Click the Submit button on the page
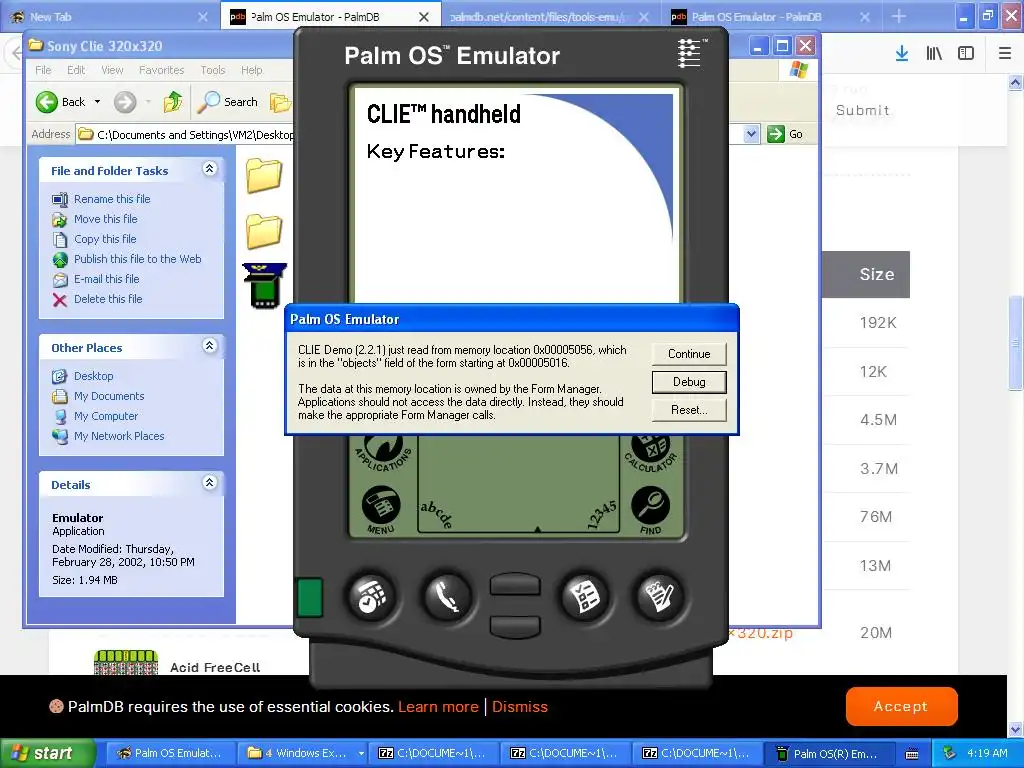The height and width of the screenshot is (768, 1024). (x=863, y=110)
